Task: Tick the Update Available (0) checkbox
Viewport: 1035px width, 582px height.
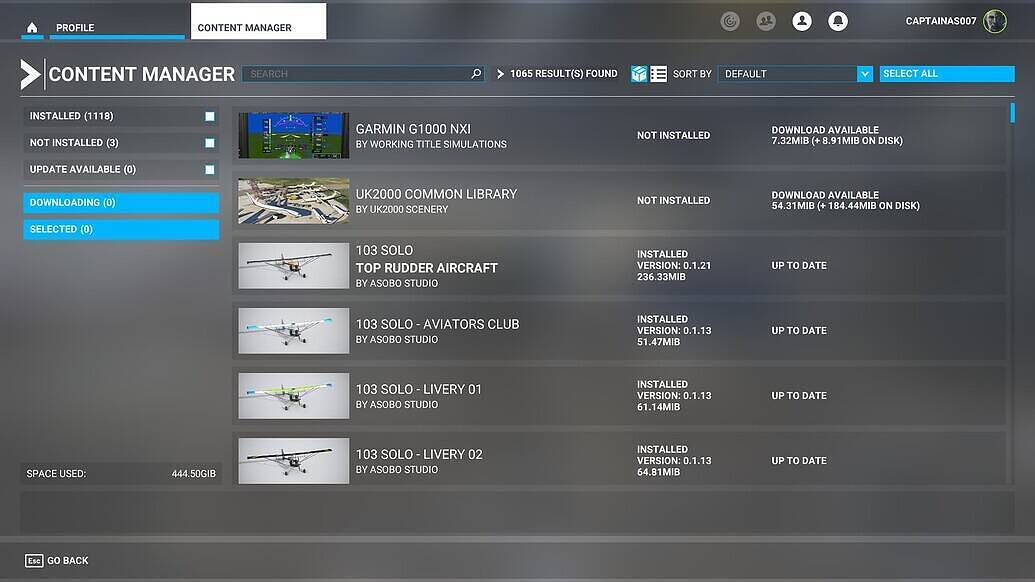Action: [x=210, y=170]
